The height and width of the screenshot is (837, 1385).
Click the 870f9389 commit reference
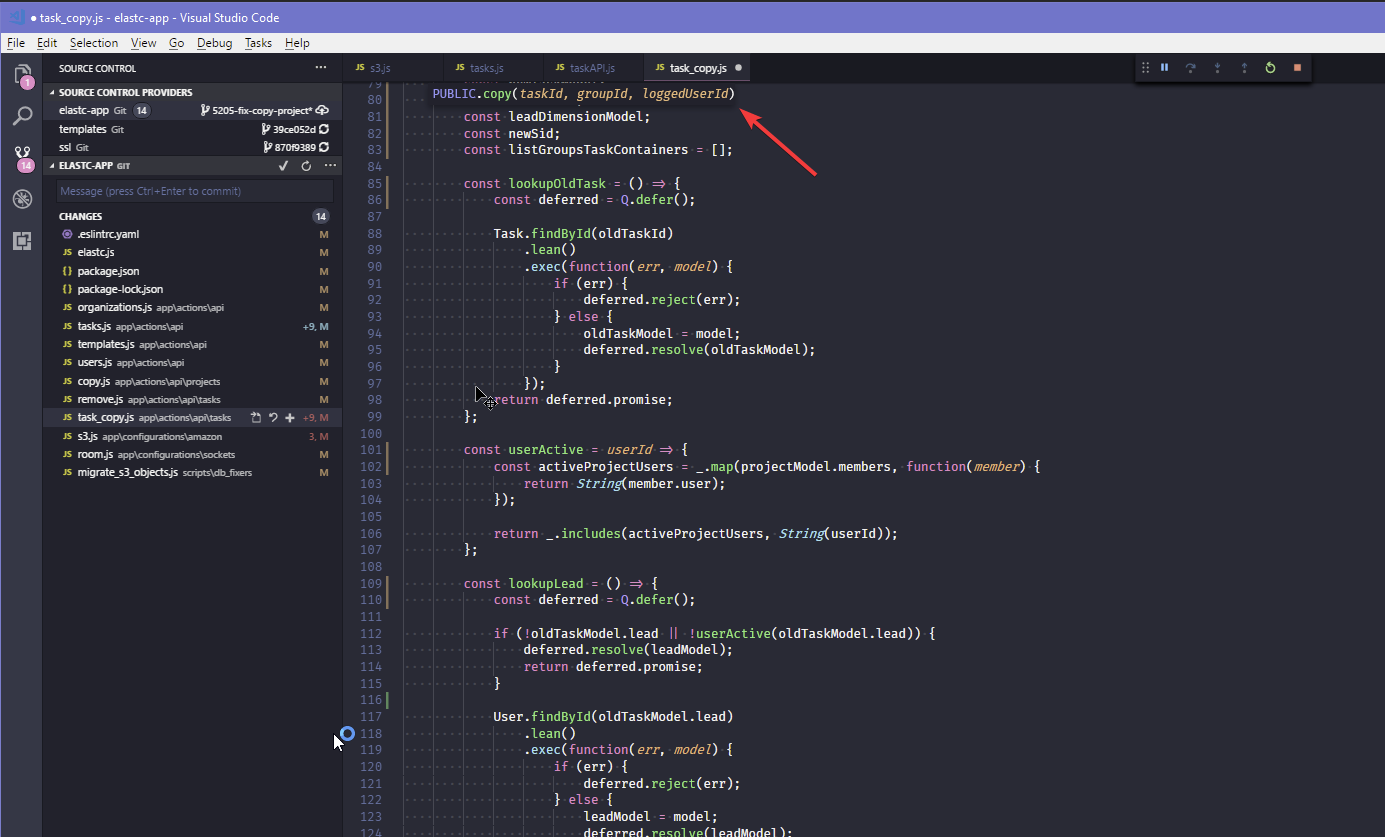(289, 147)
